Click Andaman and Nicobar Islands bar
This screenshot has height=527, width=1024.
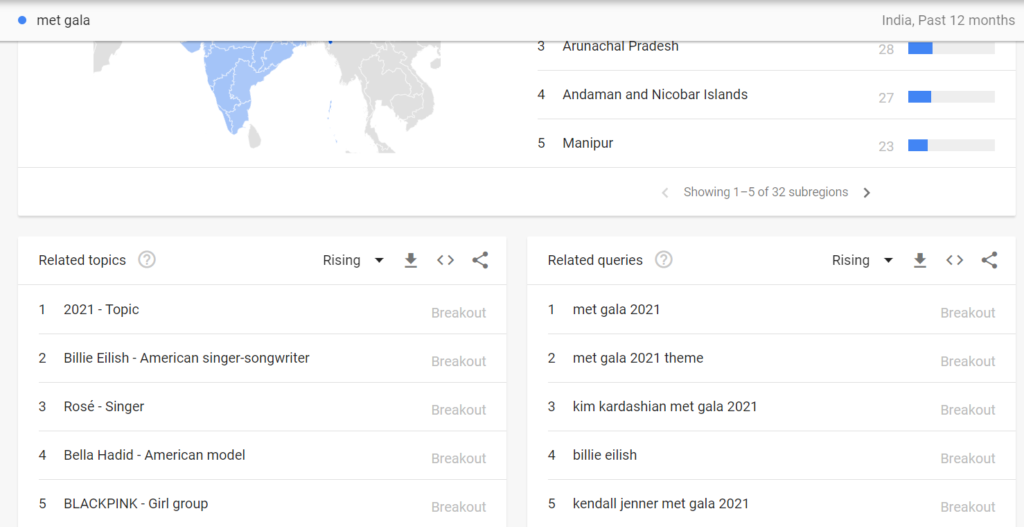pyautogui.click(x=950, y=97)
